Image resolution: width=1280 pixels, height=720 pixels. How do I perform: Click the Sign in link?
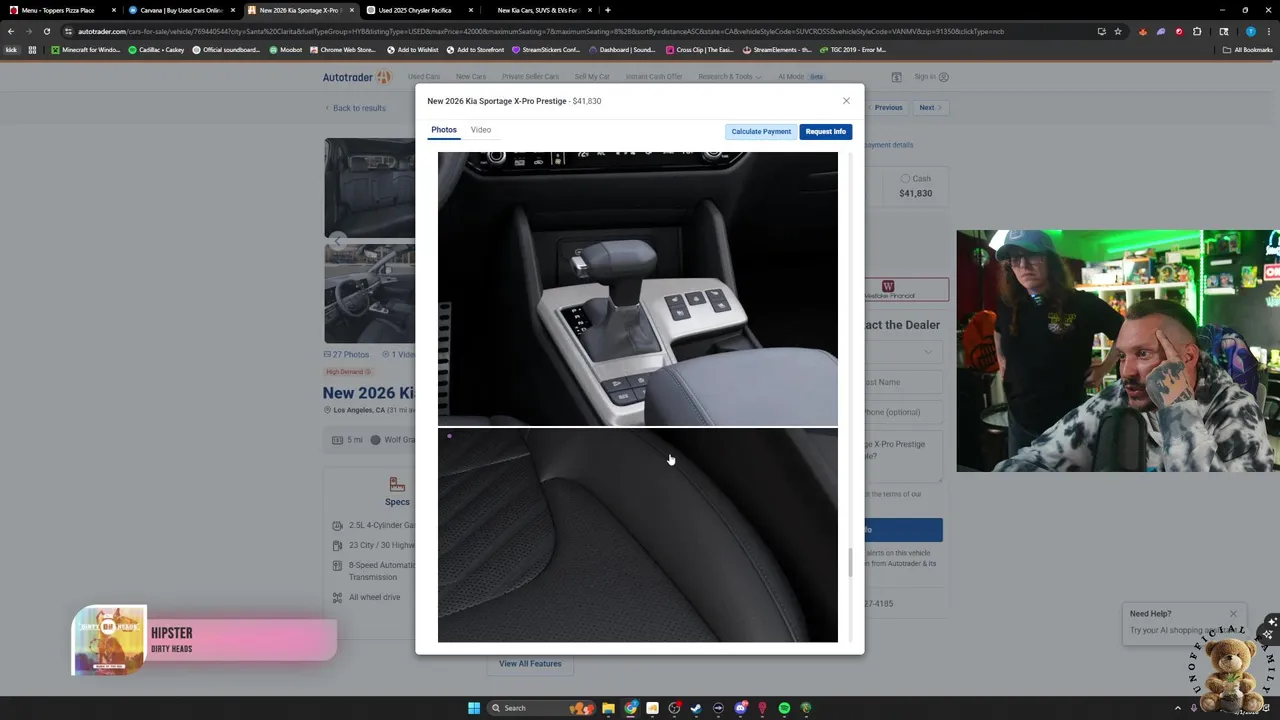tap(931, 77)
